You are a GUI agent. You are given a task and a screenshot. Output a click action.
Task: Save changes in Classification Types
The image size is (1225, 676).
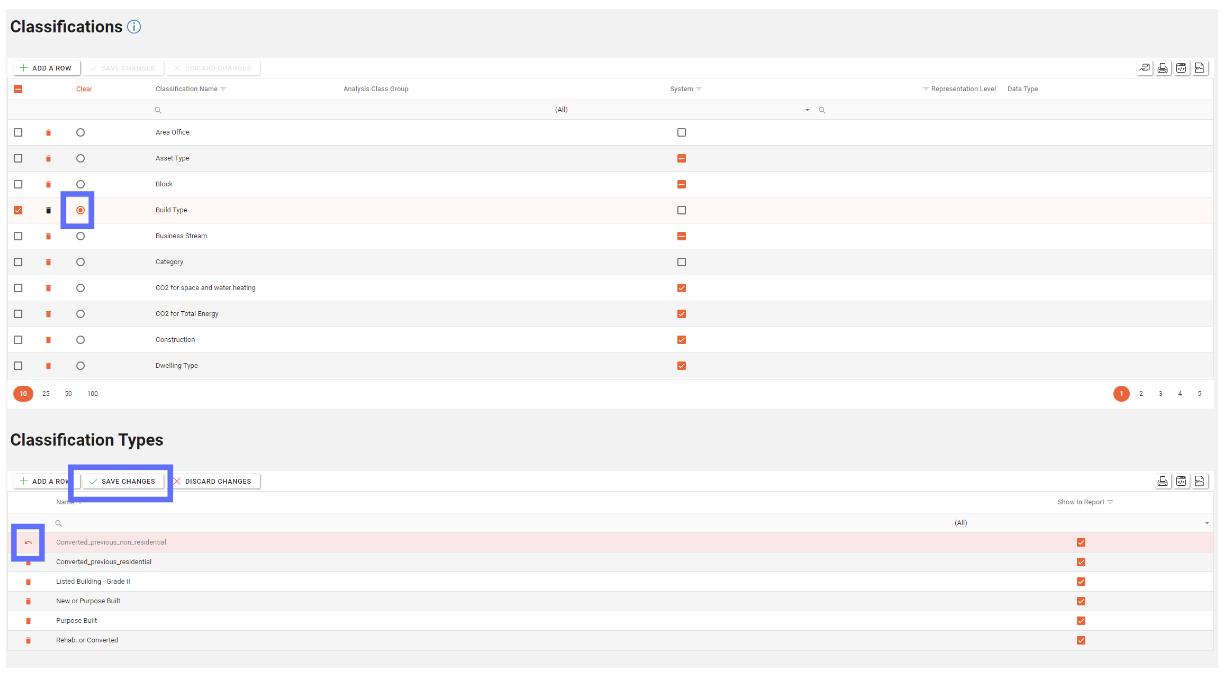122,481
